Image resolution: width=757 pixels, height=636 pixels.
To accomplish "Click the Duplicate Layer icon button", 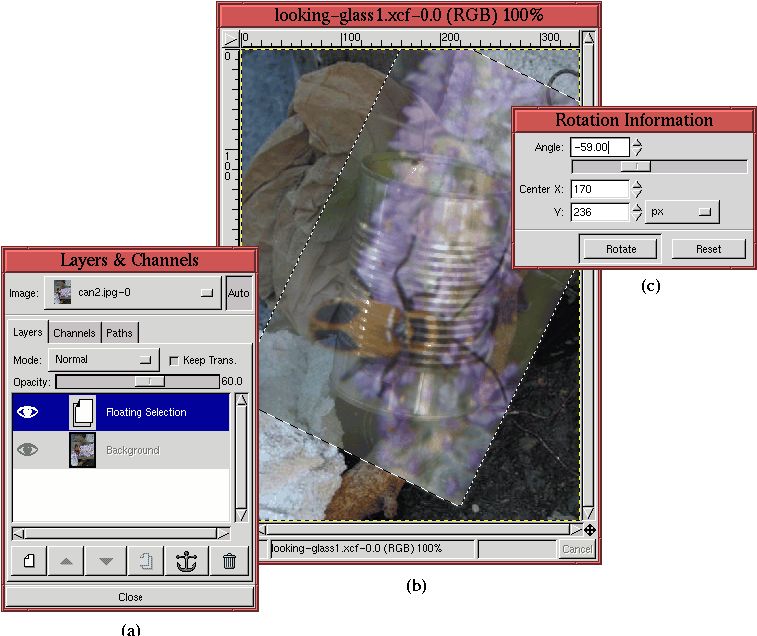I will (x=145, y=561).
